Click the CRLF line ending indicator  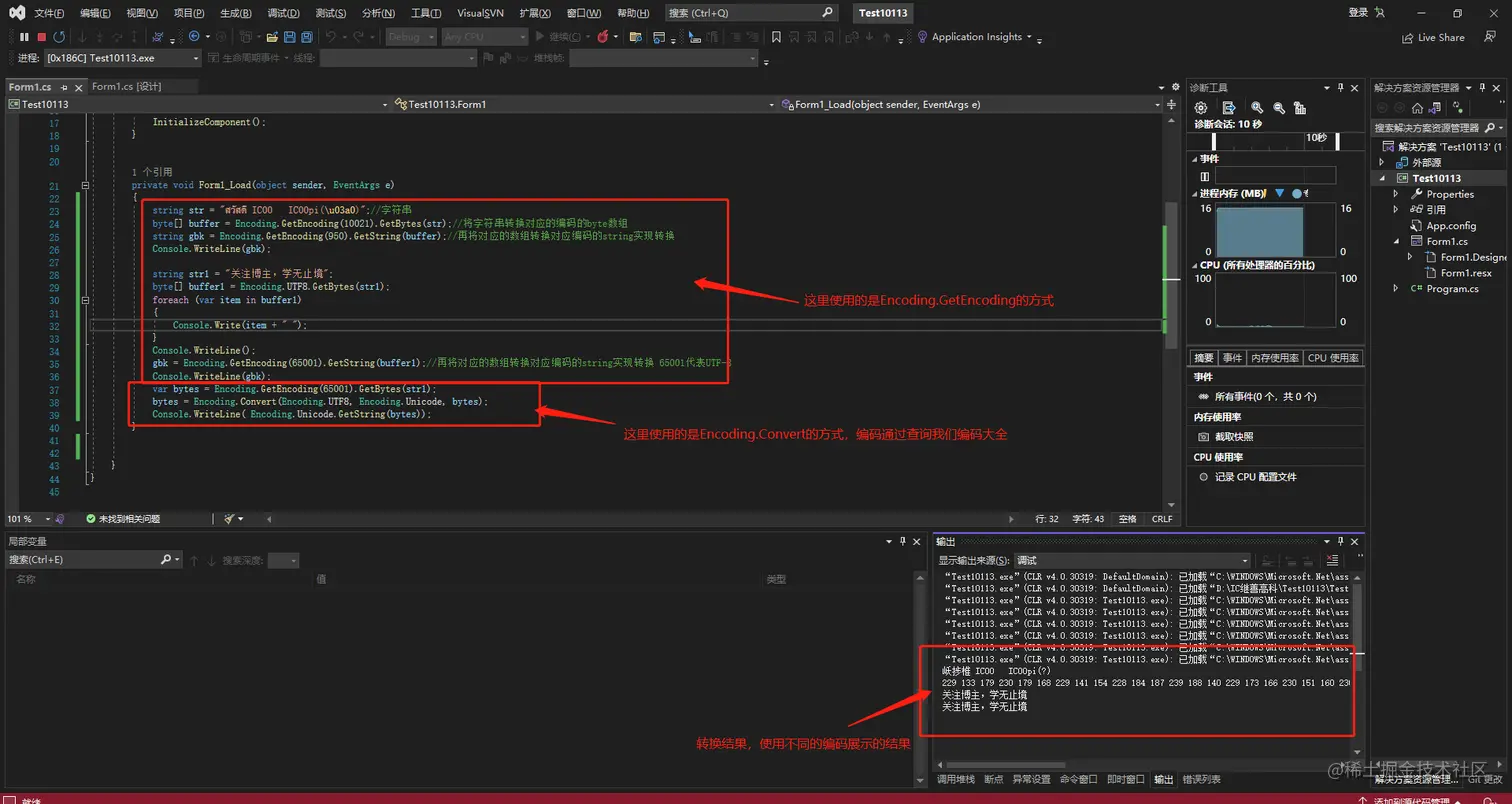1161,519
